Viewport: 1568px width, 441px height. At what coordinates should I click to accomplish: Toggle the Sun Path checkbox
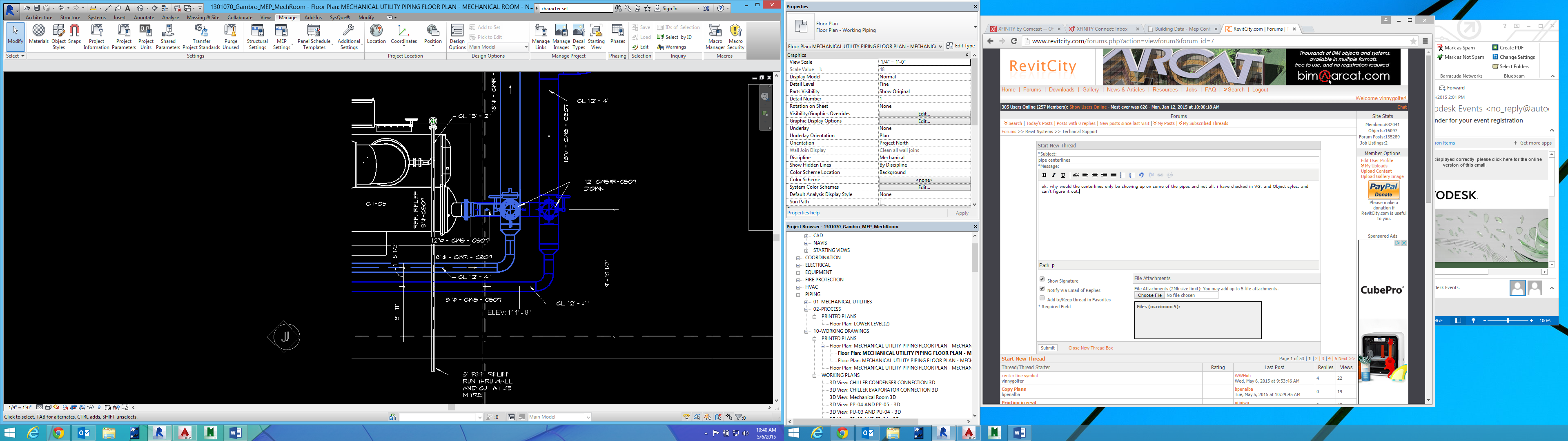pyautogui.click(x=882, y=202)
